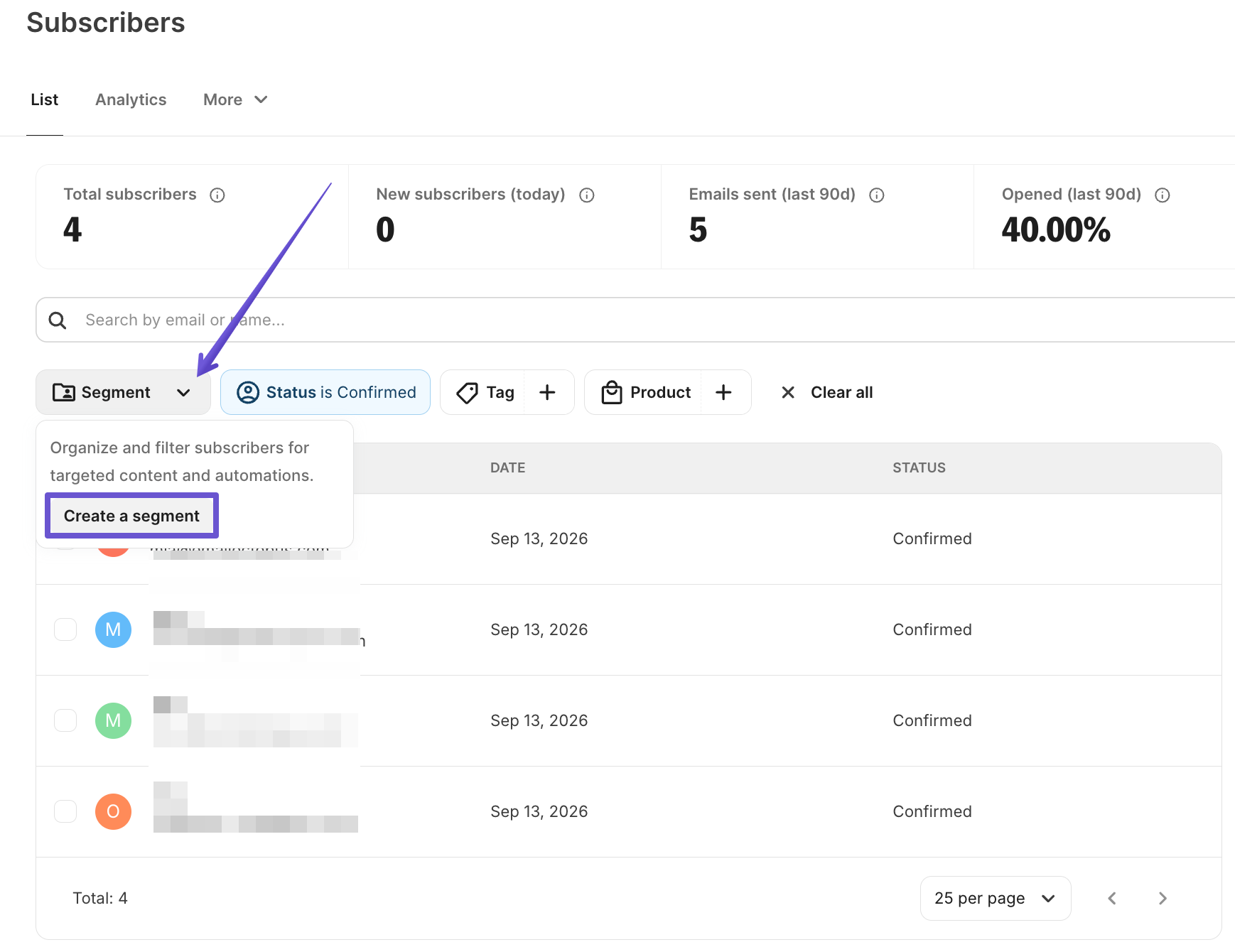The height and width of the screenshot is (952, 1235).
Task: Select the green M subscriber checkbox
Action: [65, 720]
